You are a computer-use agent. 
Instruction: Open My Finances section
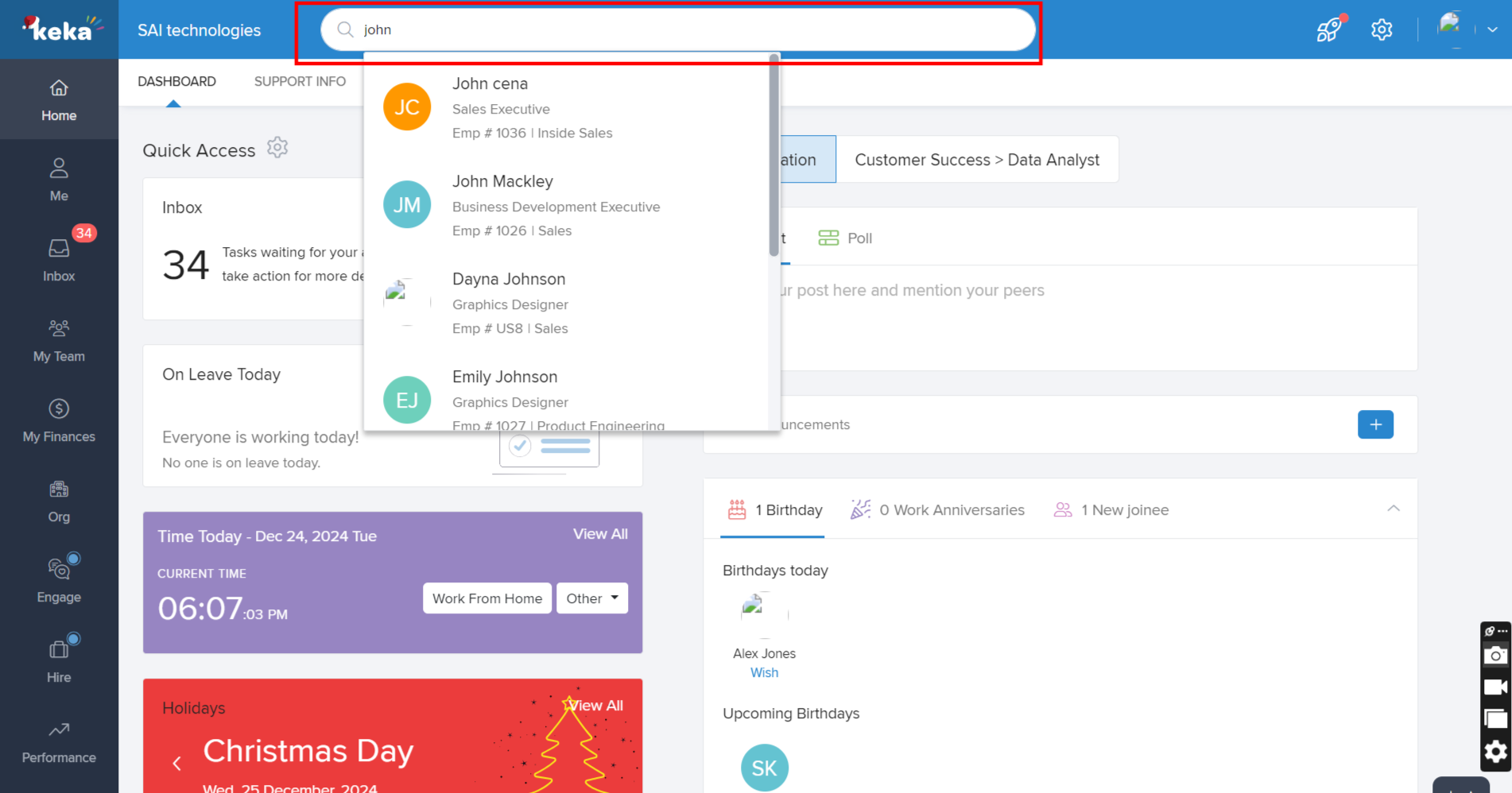click(59, 420)
